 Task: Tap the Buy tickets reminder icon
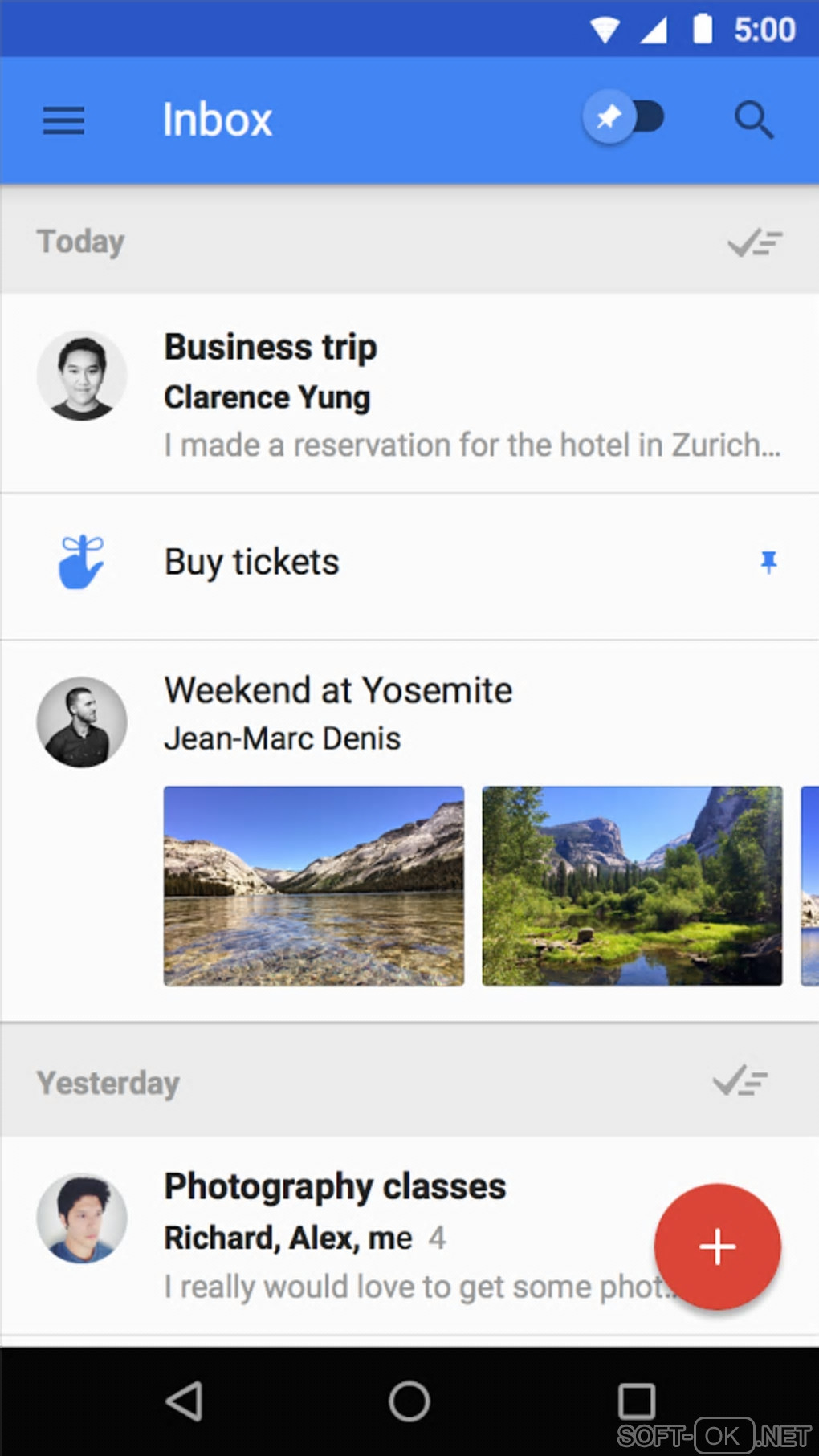coord(81,562)
